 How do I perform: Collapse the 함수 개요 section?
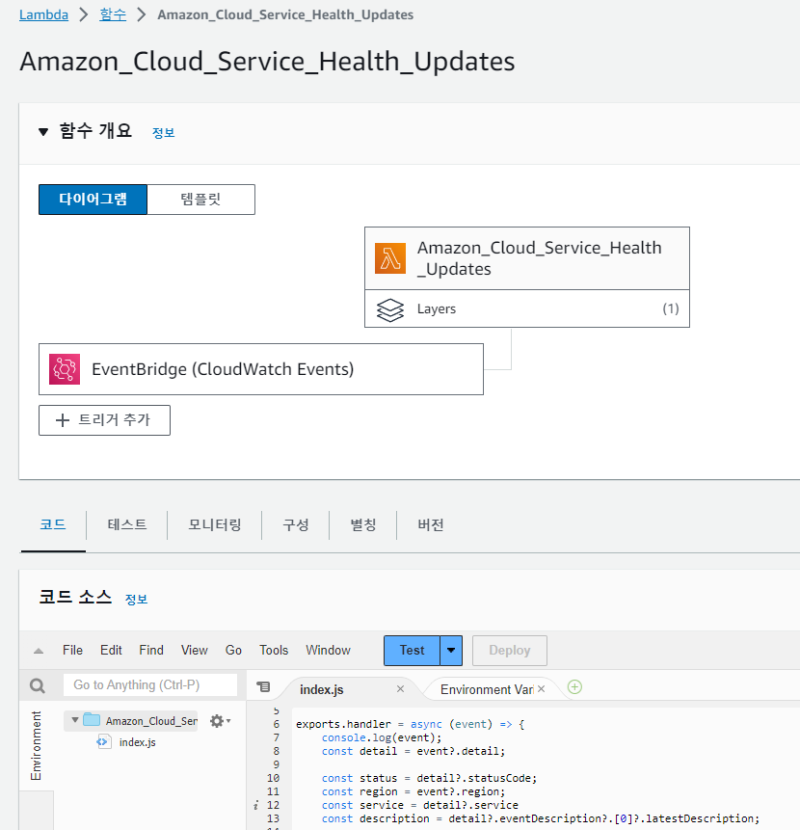coord(43,131)
